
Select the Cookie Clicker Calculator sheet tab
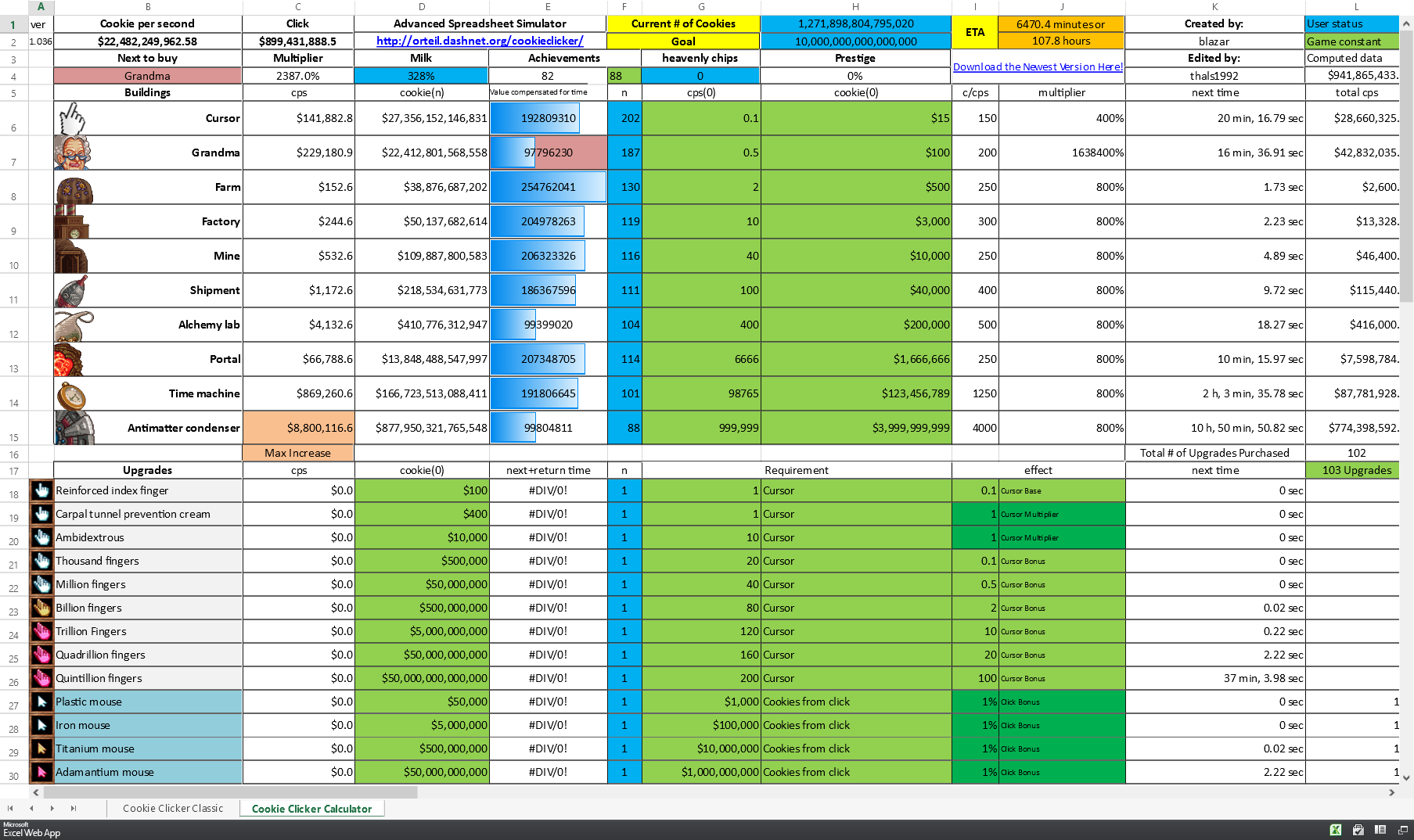[x=311, y=809]
